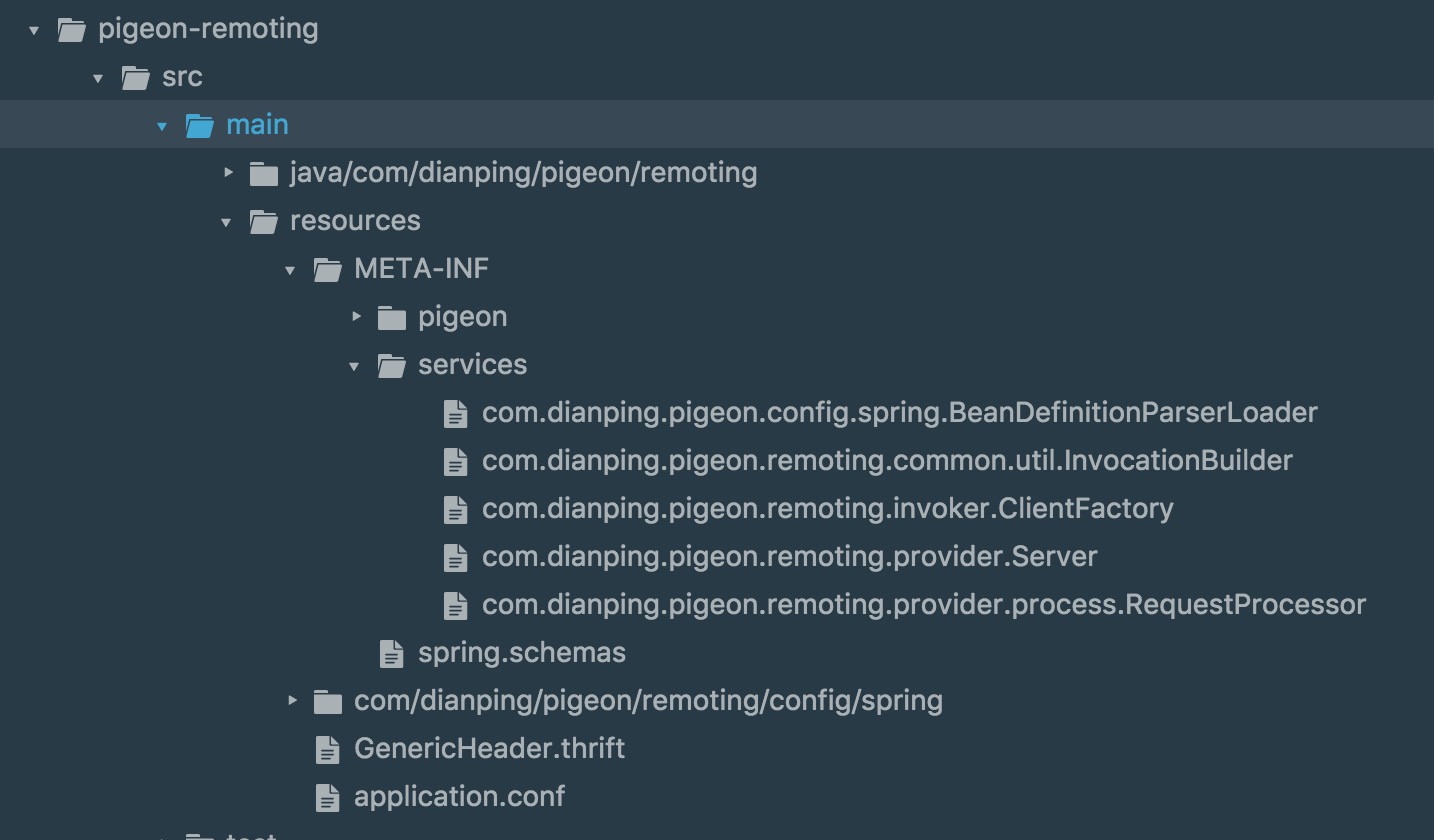Click the blue main folder icon
Image resolution: width=1434 pixels, height=840 pixels.
pyautogui.click(x=200, y=125)
